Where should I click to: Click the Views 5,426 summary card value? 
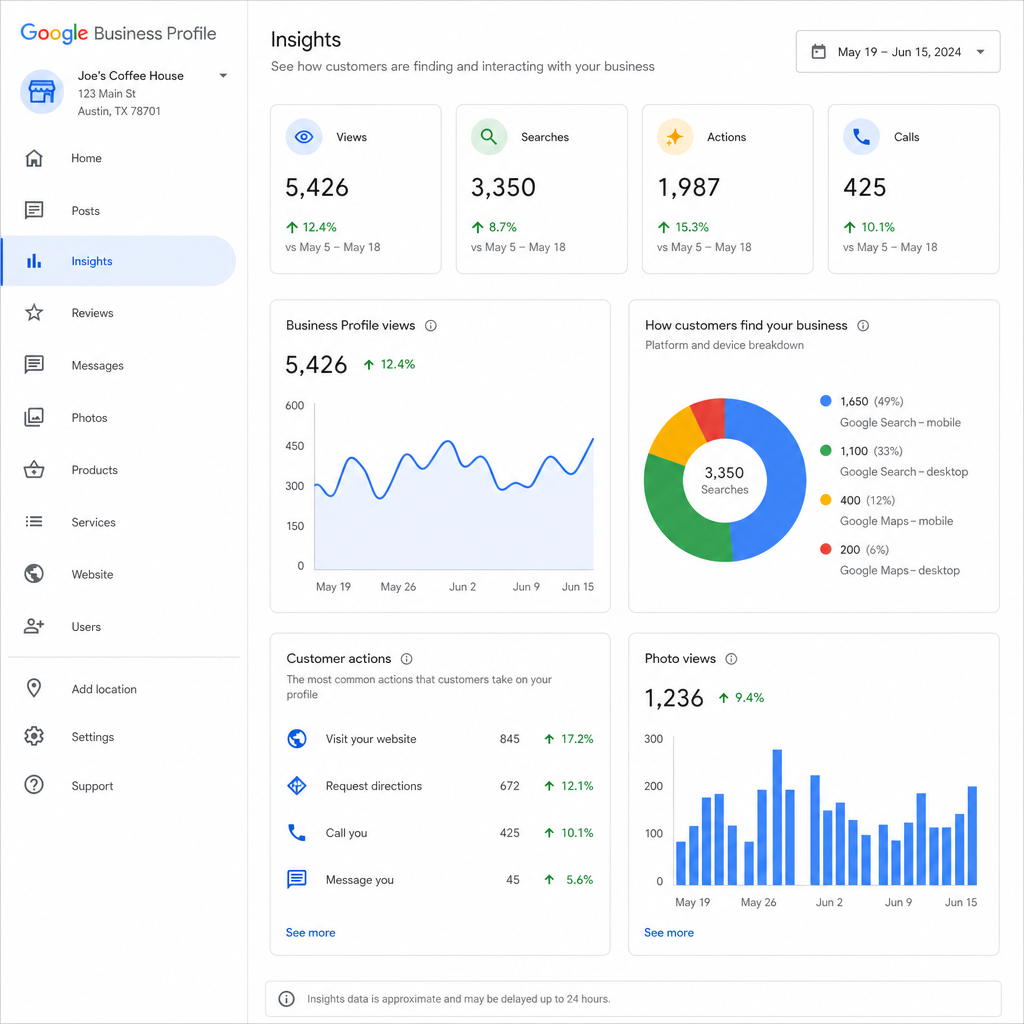(x=317, y=188)
